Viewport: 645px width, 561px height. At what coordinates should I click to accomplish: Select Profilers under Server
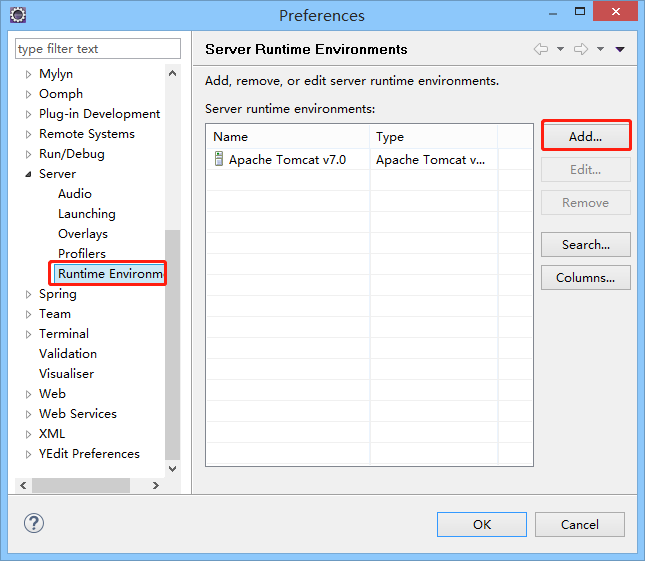[82, 254]
